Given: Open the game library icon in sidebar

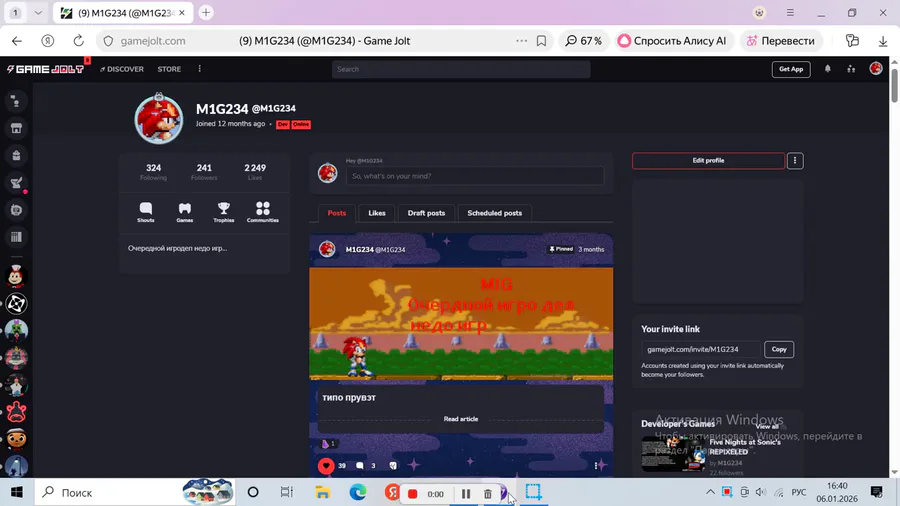Looking at the screenshot, I should pos(16,237).
